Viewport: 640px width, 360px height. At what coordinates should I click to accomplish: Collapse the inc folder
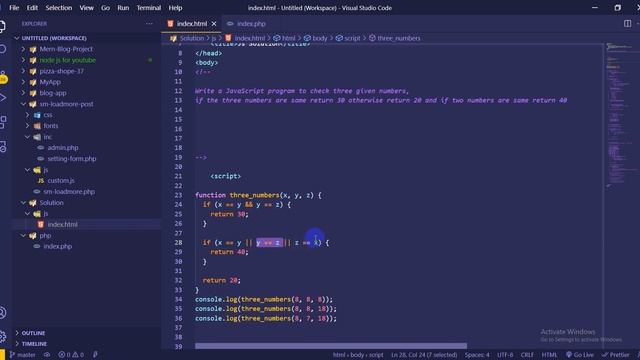click(87, 137)
